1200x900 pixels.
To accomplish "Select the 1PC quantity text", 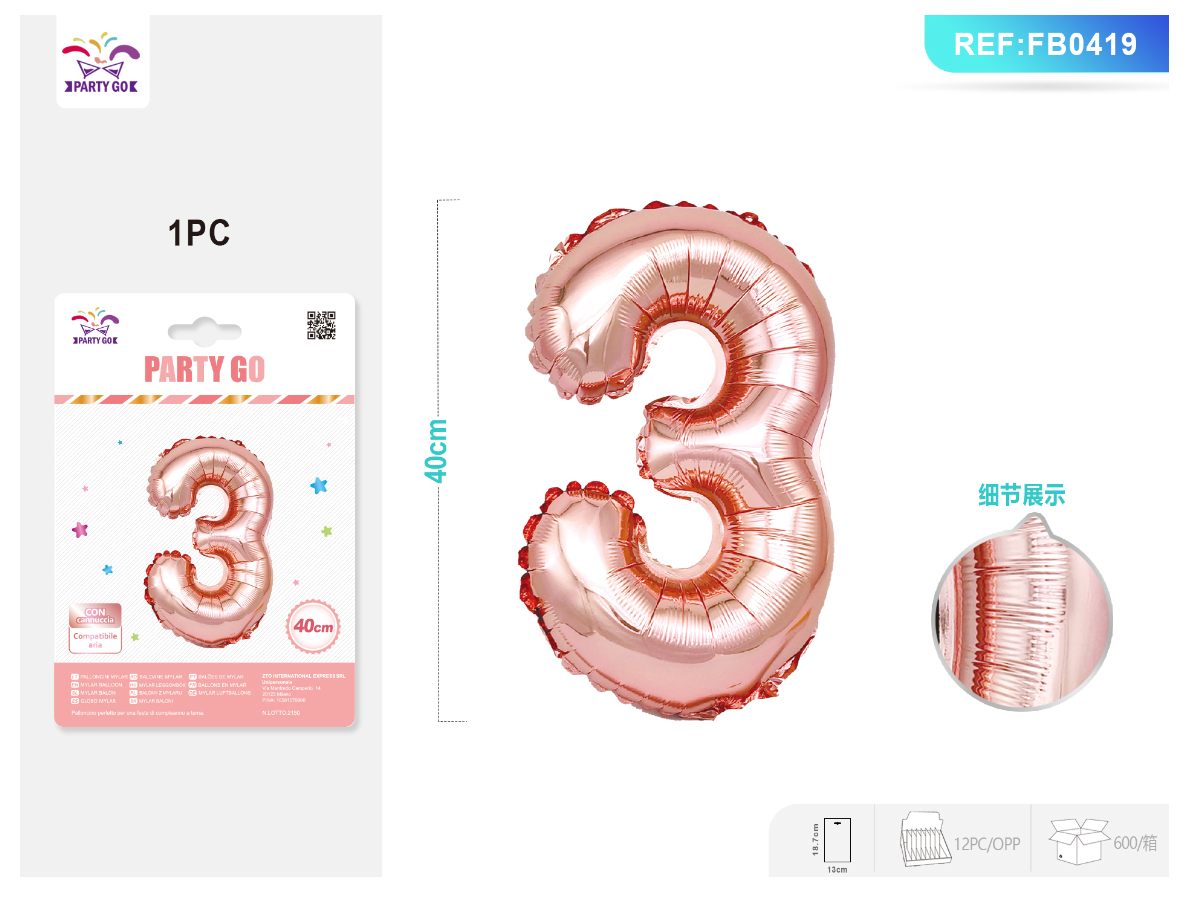I will pyautogui.click(x=200, y=233).
